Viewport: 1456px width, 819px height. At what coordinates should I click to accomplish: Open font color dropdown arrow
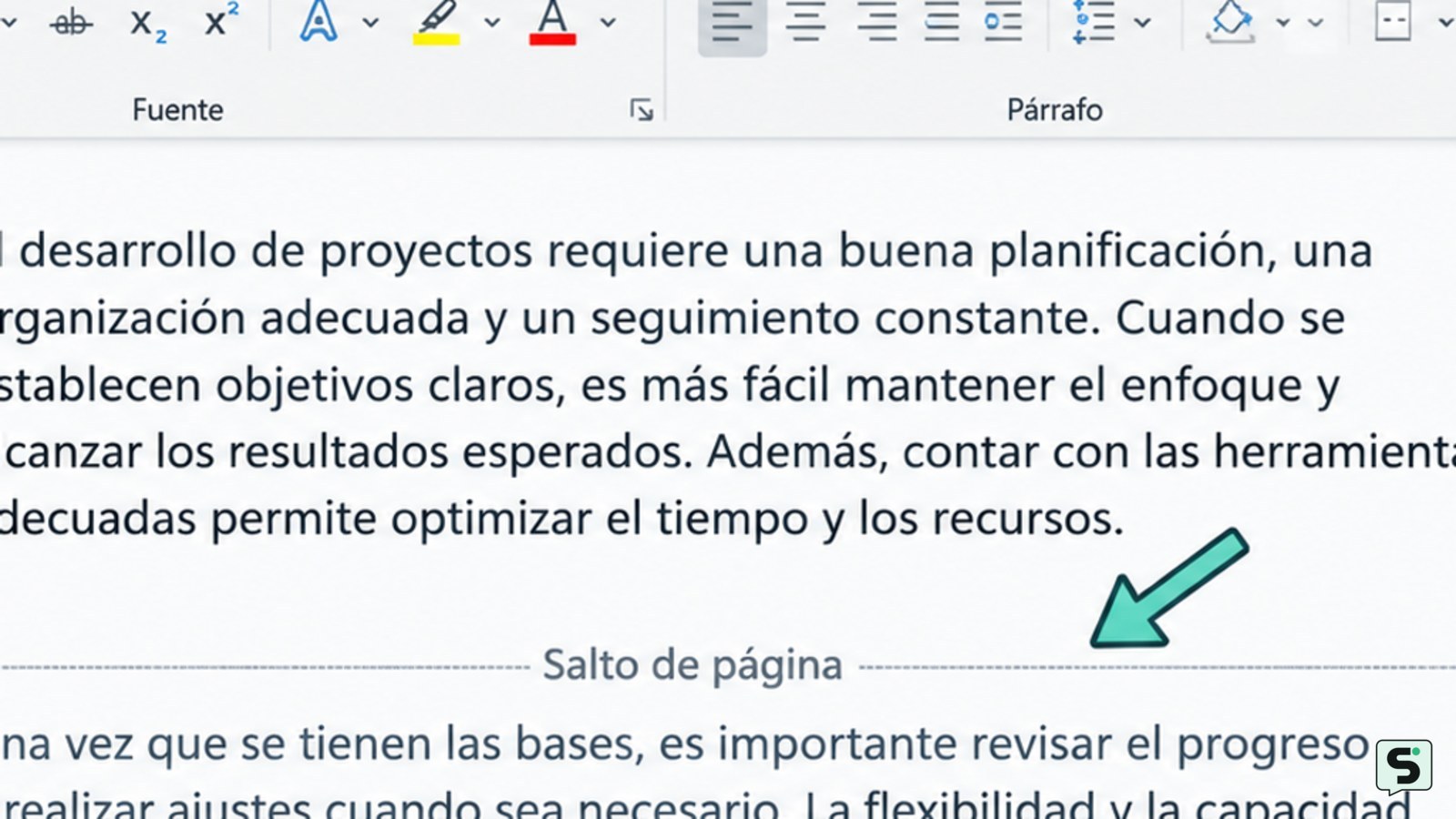click(x=608, y=22)
